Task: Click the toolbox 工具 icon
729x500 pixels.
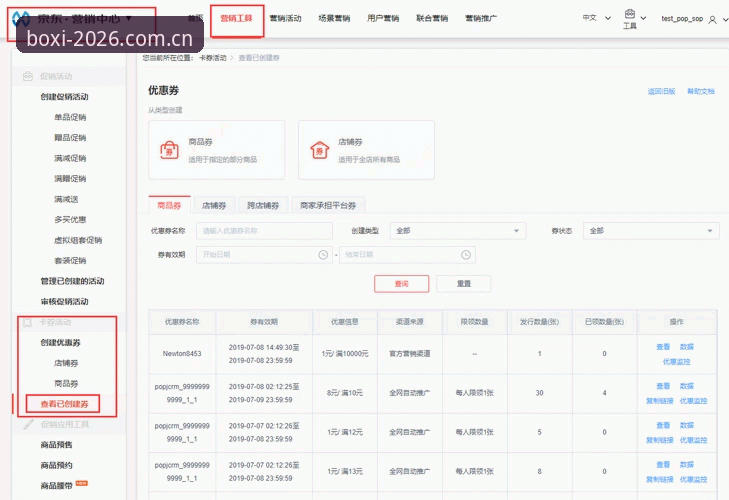Action: [x=630, y=14]
